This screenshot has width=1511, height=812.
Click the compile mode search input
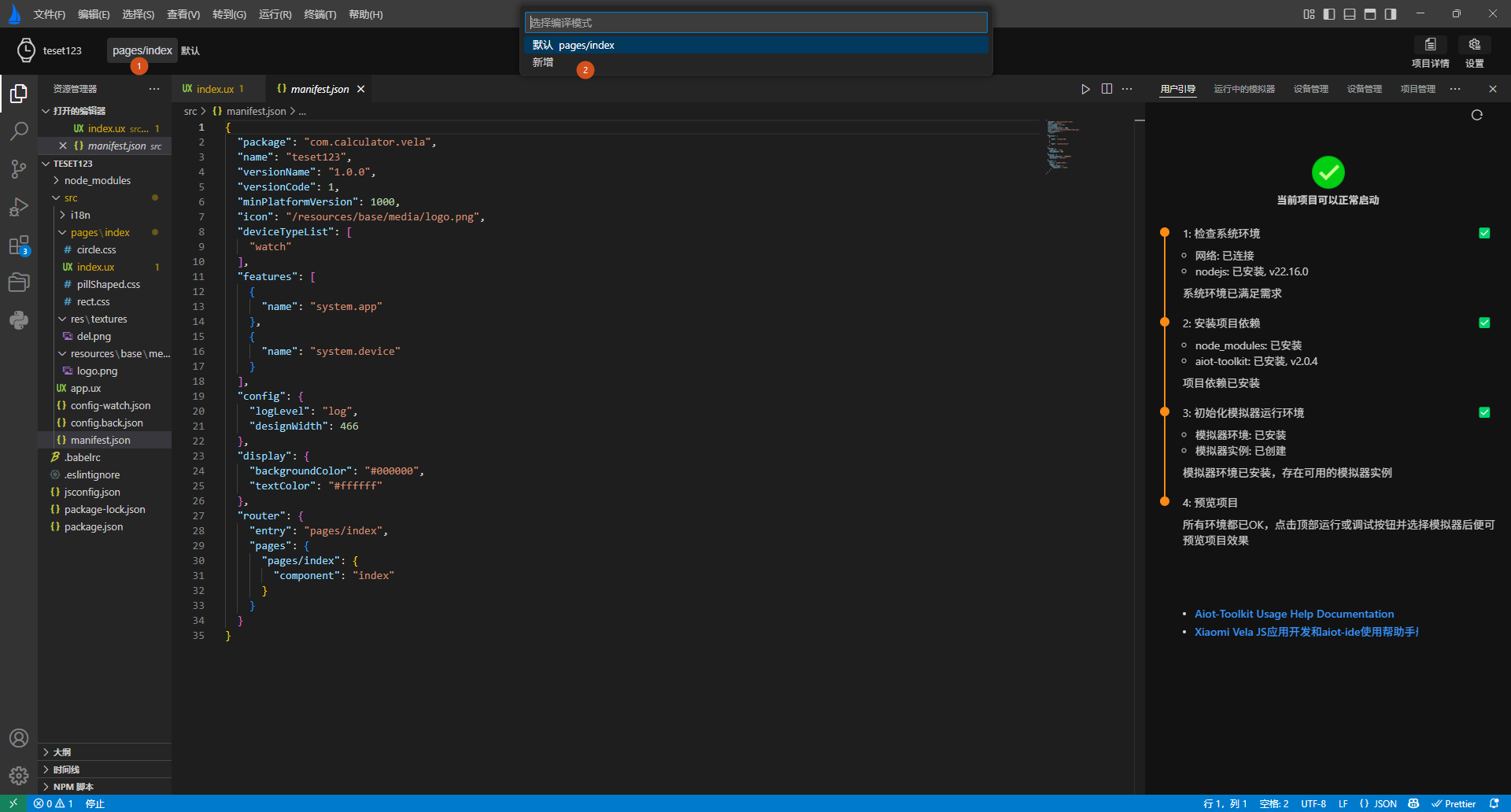tap(755, 23)
